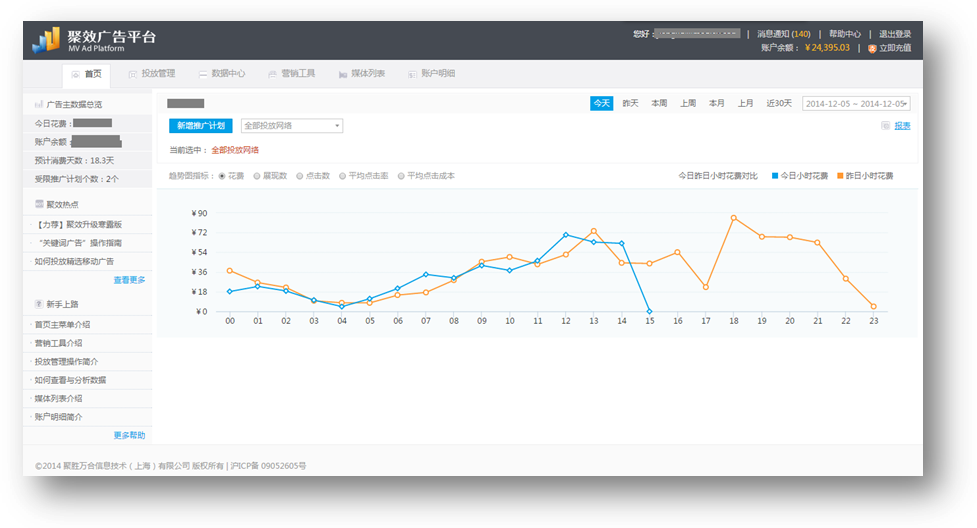Image resolution: width=977 pixels, height=528 pixels.
Task: Click 退出登录 to log out
Action: 895,34
